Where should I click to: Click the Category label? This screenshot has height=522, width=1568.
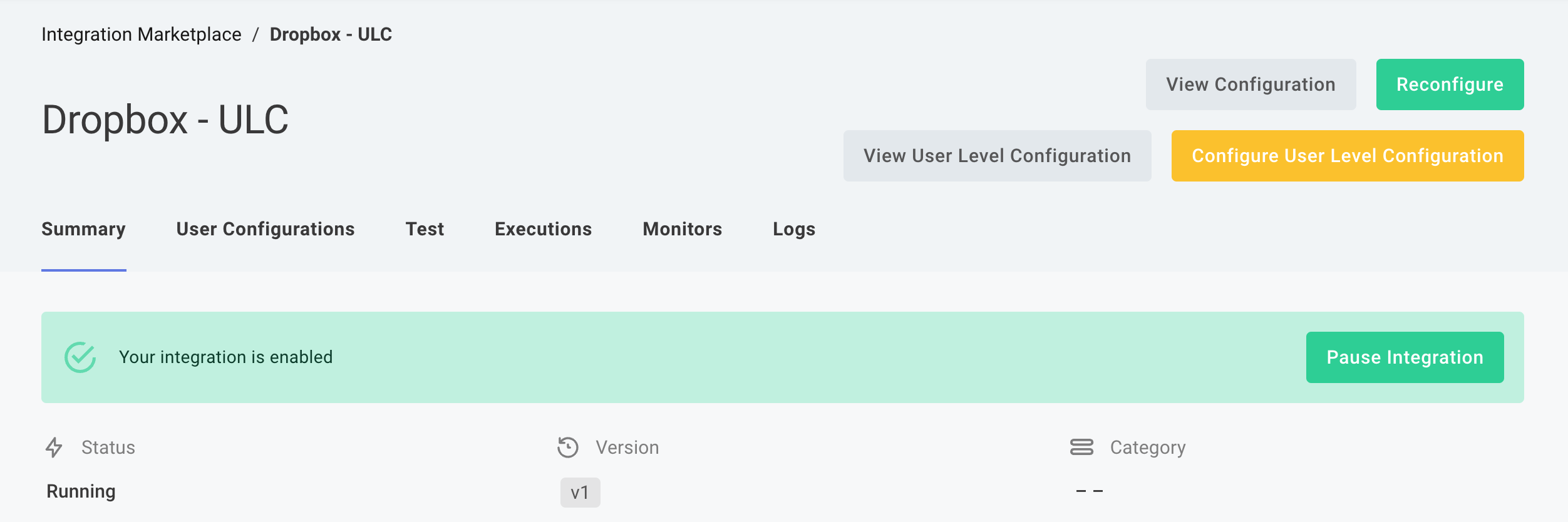pyautogui.click(x=1148, y=448)
